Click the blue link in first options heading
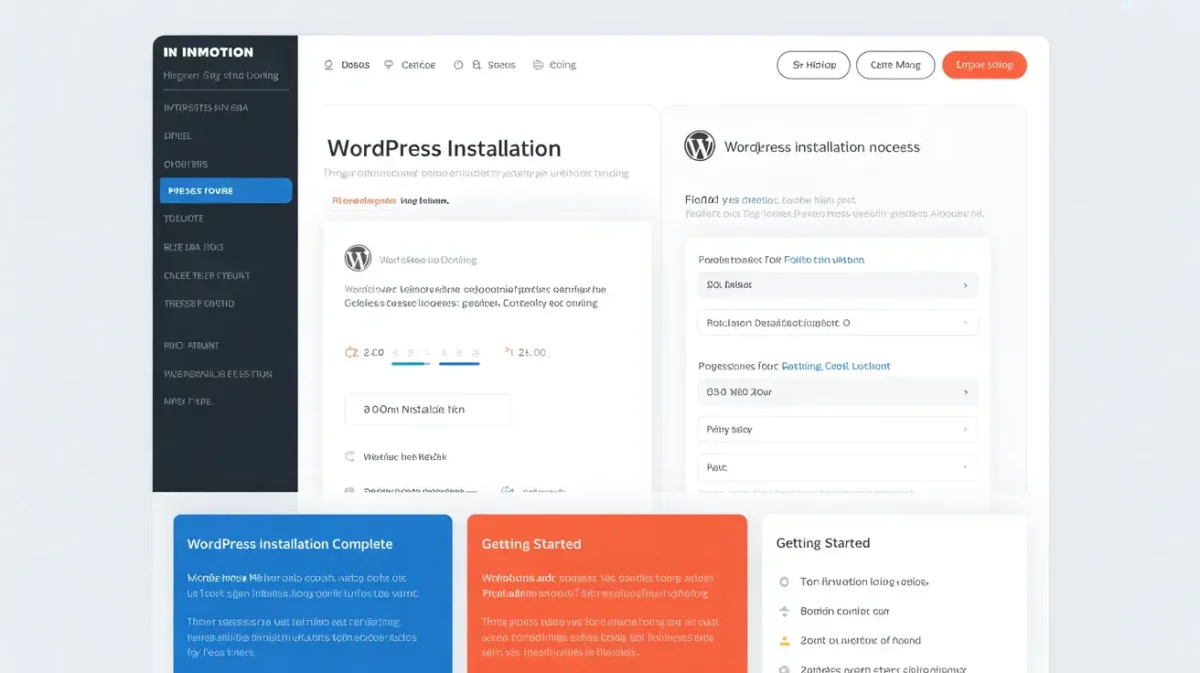This screenshot has height=673, width=1200. pos(824,259)
